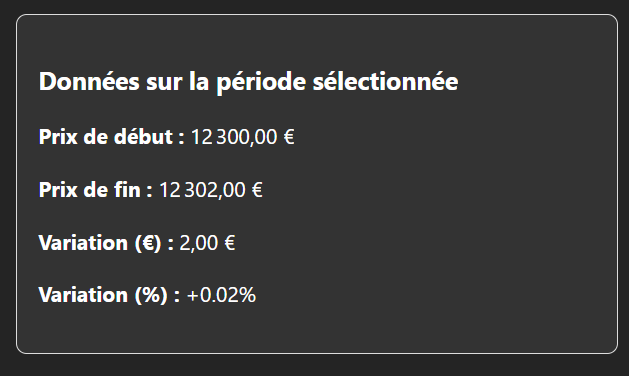Click the euro sign after 12 300,00
629x376 pixels.
pos(289,137)
